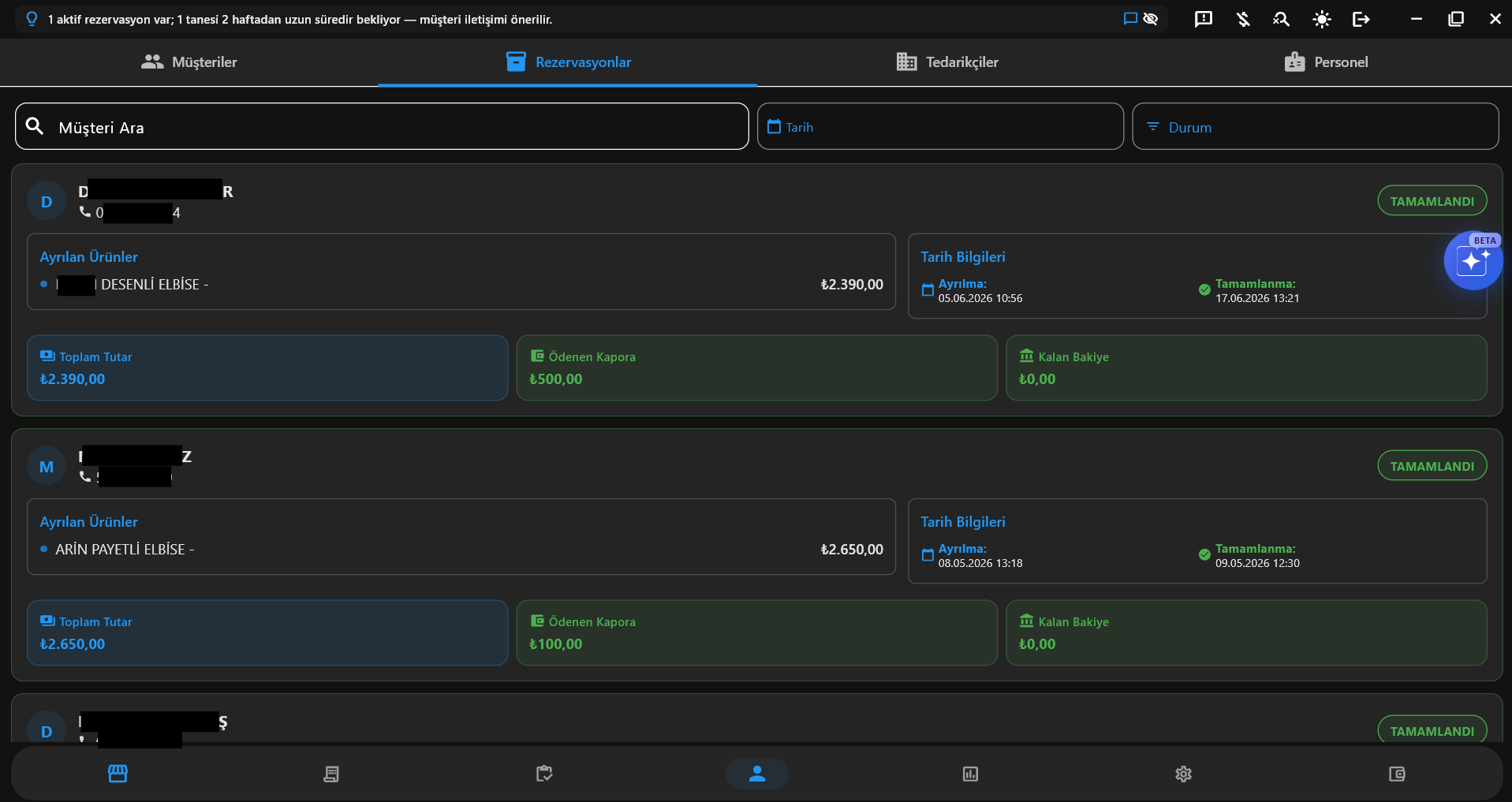Switch to the Tedarikçiler tab
The height and width of the screenshot is (802, 1512).
(x=946, y=62)
